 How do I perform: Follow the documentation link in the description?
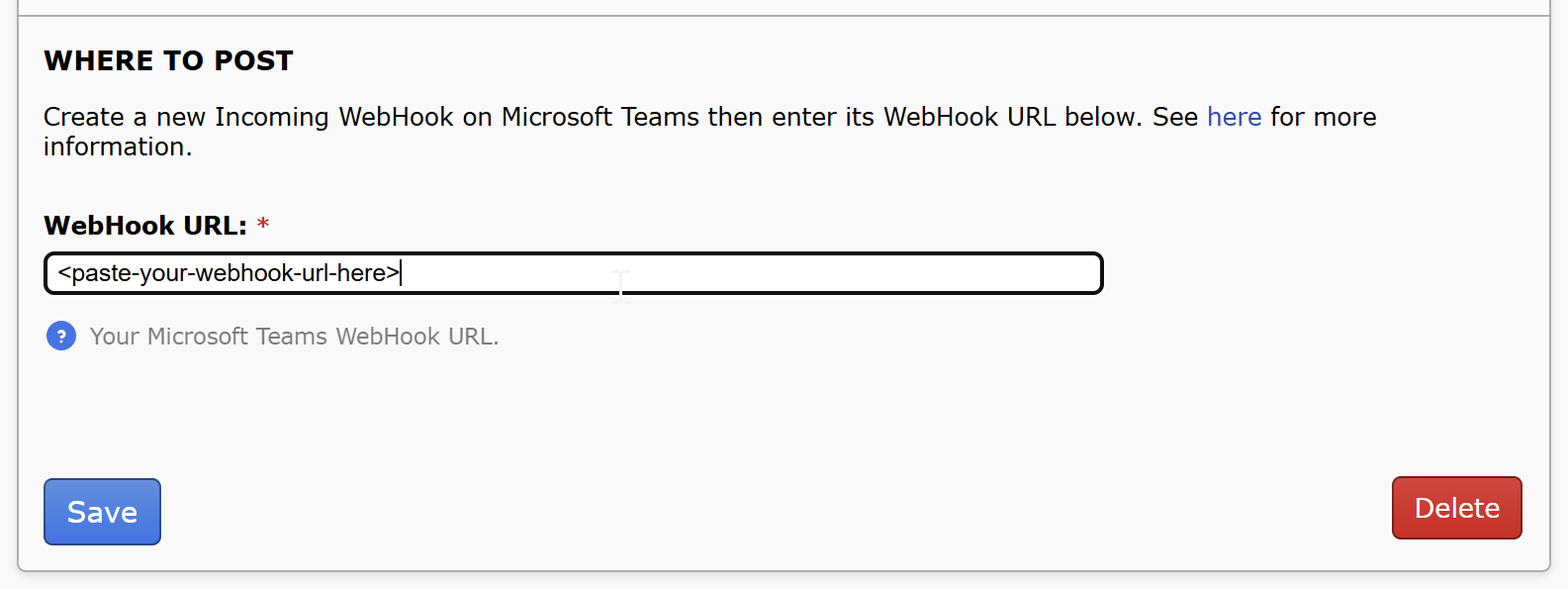(1234, 117)
